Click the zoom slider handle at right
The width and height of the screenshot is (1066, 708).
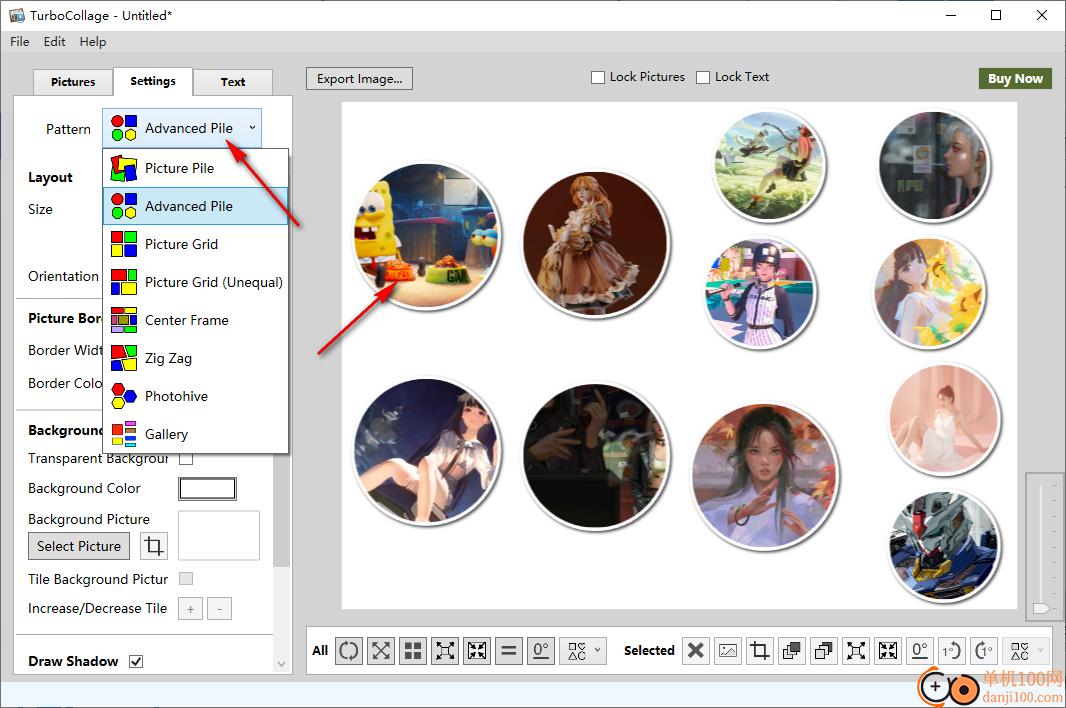coord(1041,608)
